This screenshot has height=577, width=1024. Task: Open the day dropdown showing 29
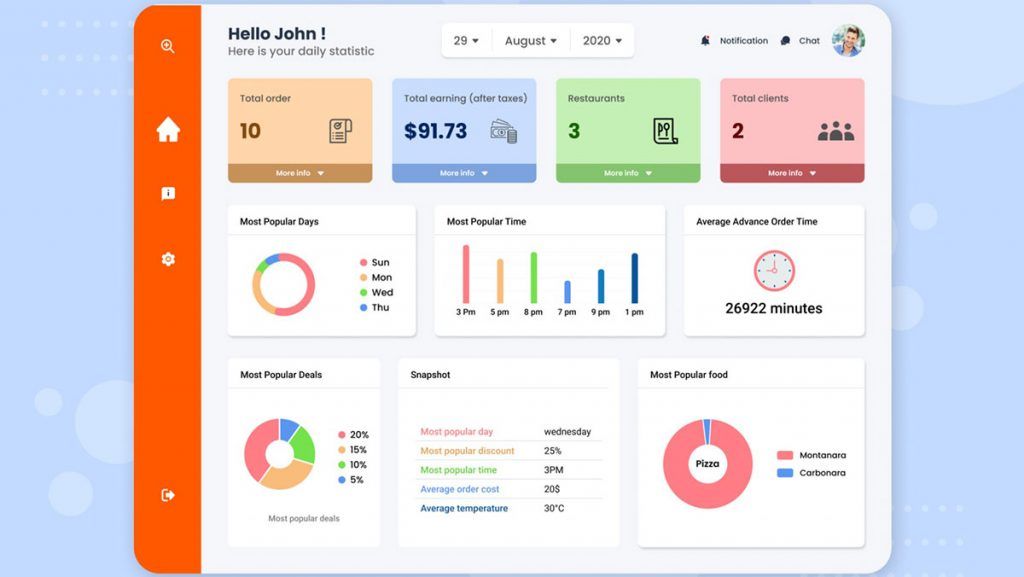coord(466,40)
